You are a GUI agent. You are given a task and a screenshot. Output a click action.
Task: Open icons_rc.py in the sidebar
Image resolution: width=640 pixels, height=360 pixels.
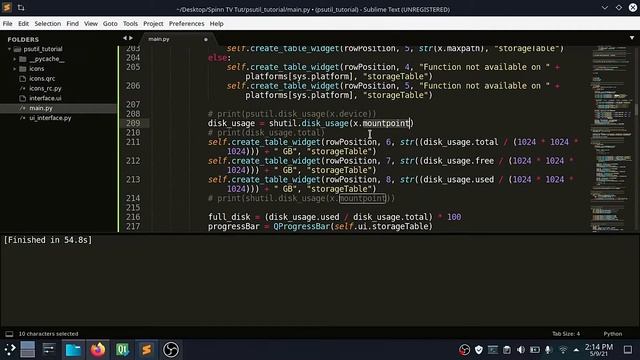(x=45, y=88)
